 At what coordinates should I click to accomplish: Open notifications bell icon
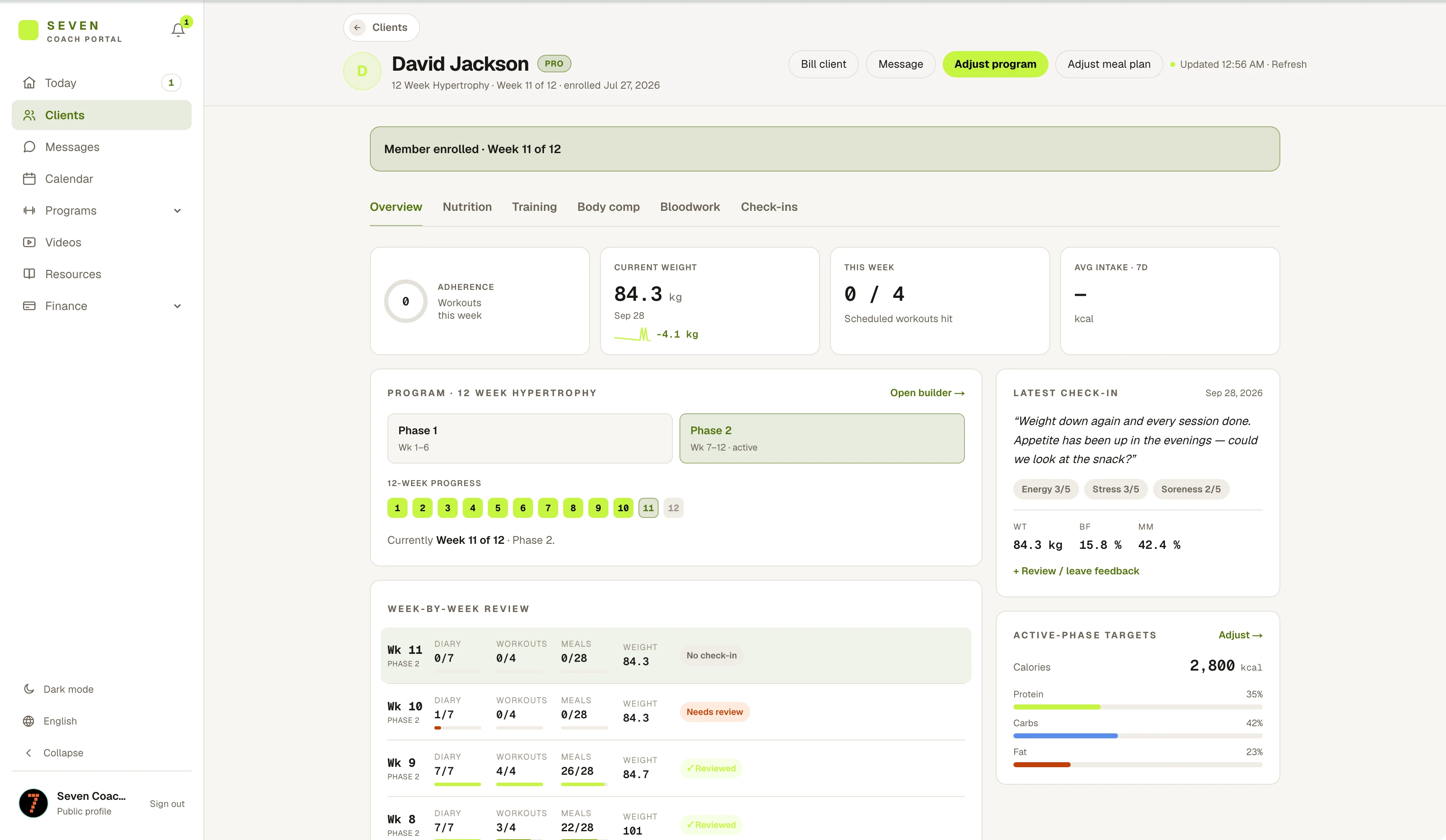(178, 30)
